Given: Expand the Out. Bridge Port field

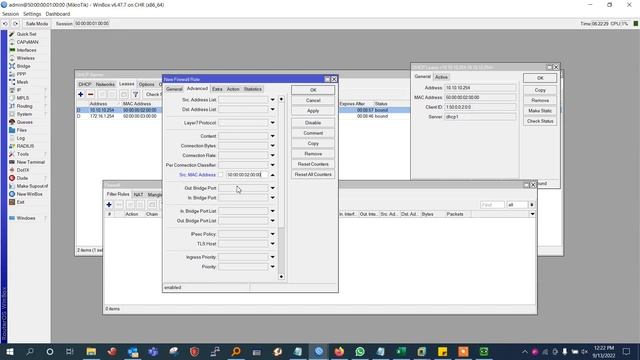Looking at the screenshot, I should [272, 188].
